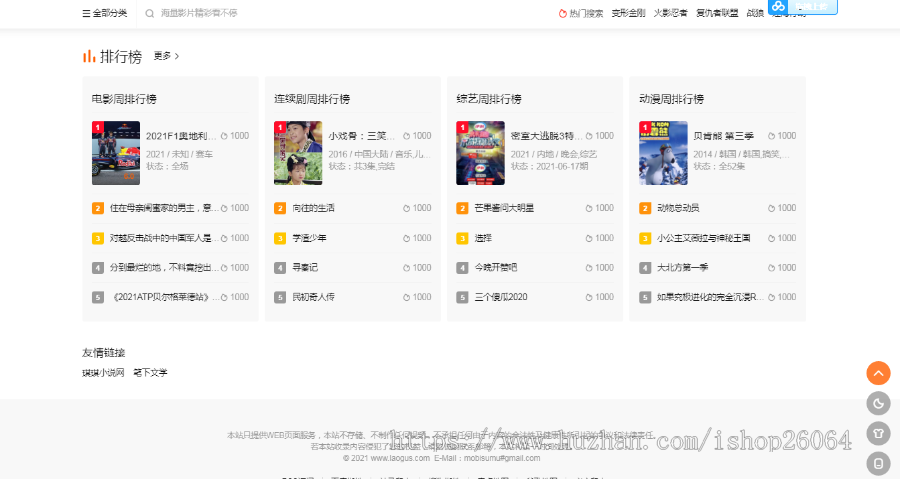Click the search magnifier icon
The width and height of the screenshot is (900, 479).
click(149, 13)
